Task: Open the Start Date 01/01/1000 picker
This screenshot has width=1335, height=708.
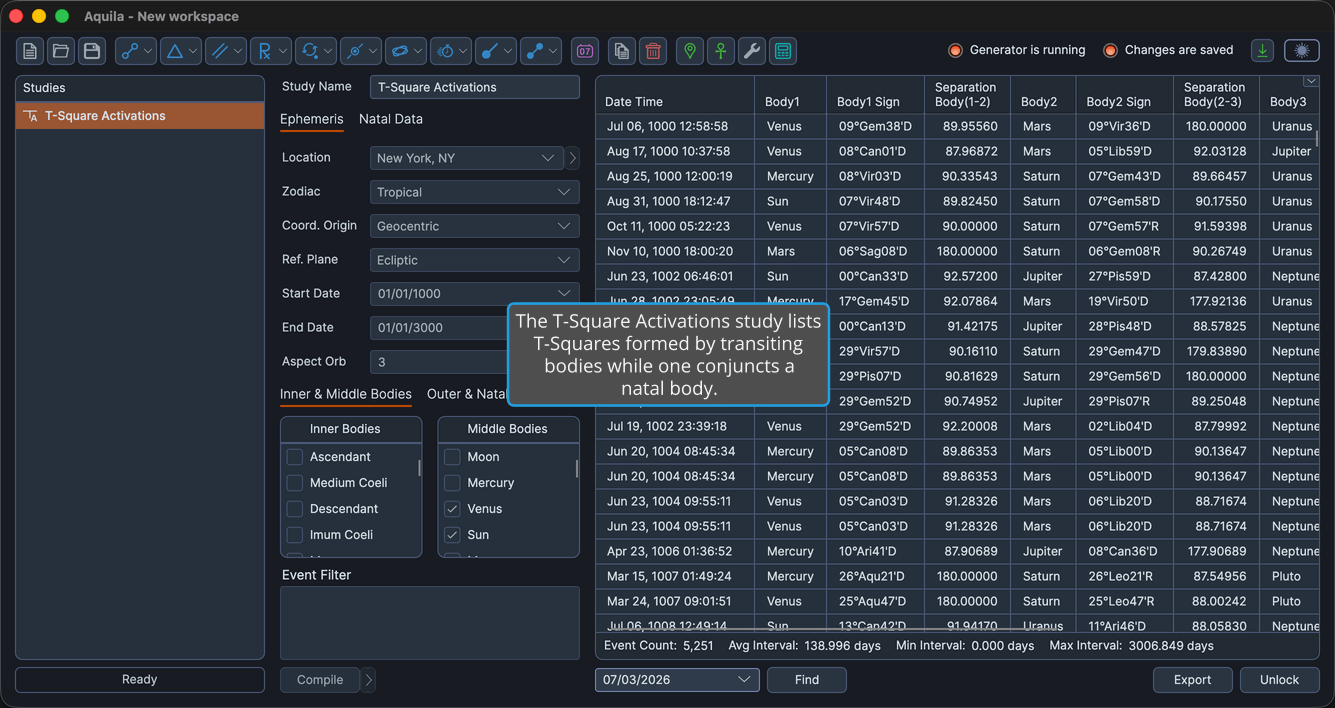Action: pyautogui.click(x=474, y=294)
